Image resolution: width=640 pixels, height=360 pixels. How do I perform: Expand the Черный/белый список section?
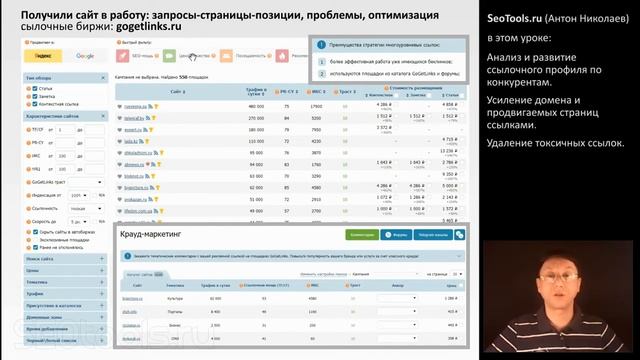(65, 340)
